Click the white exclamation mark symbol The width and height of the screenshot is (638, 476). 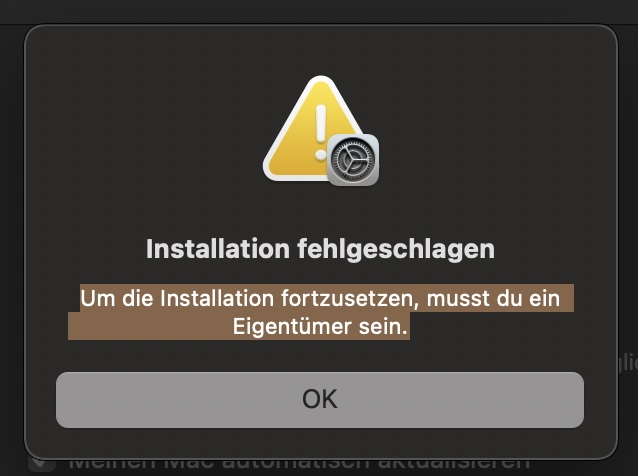[x=321, y=132]
